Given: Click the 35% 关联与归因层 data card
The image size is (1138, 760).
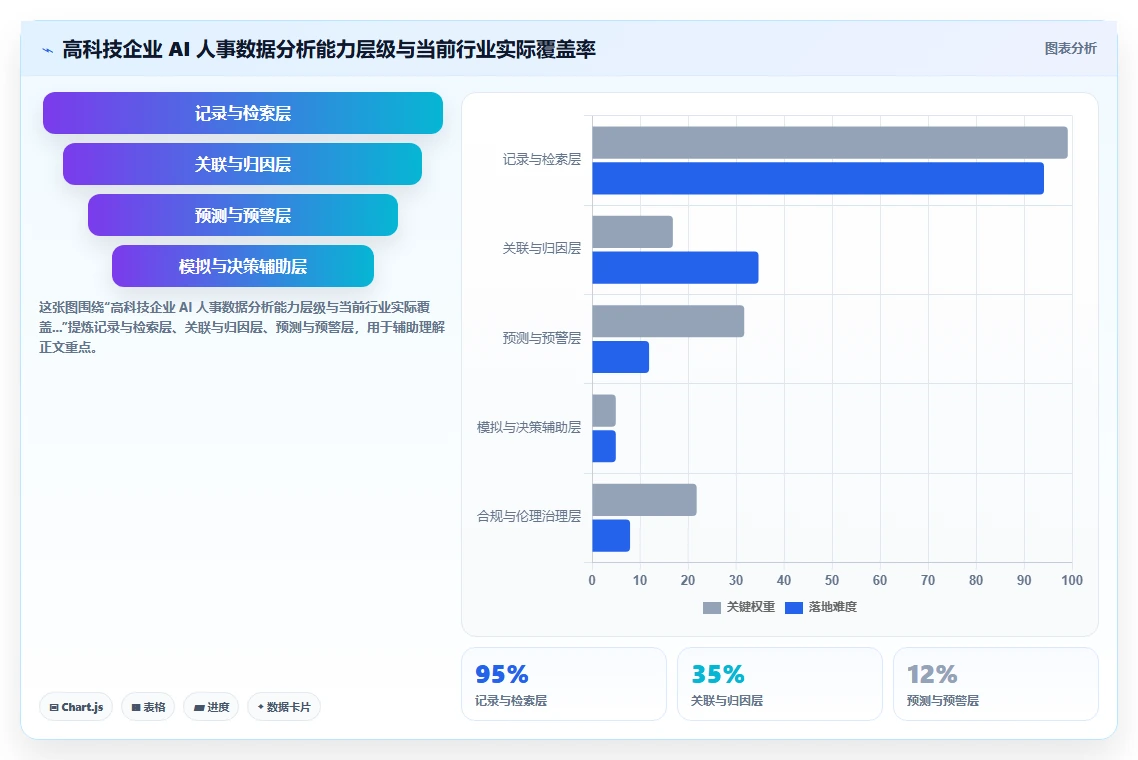Looking at the screenshot, I should click(779, 684).
